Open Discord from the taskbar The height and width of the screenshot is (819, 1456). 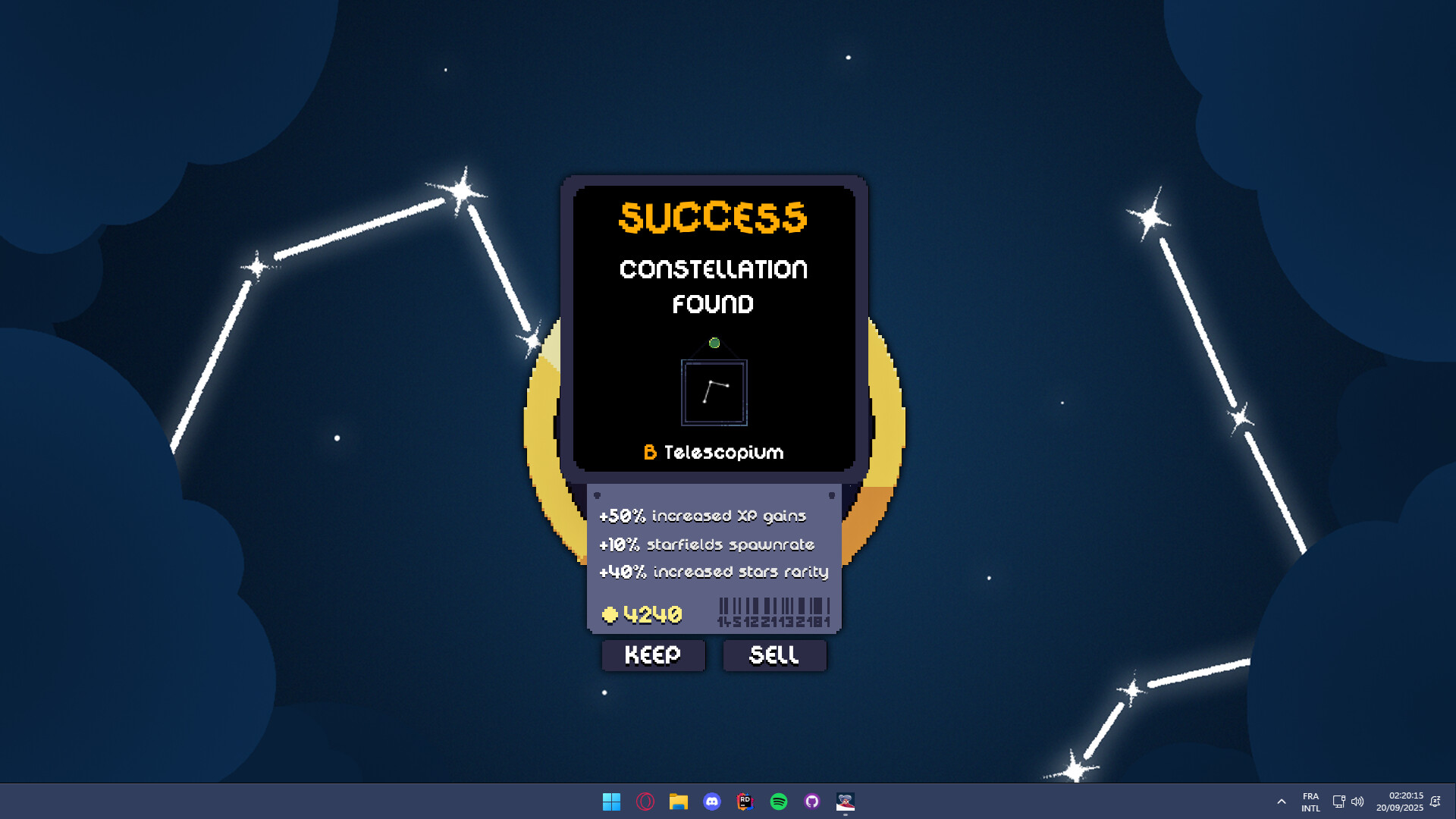(x=711, y=802)
